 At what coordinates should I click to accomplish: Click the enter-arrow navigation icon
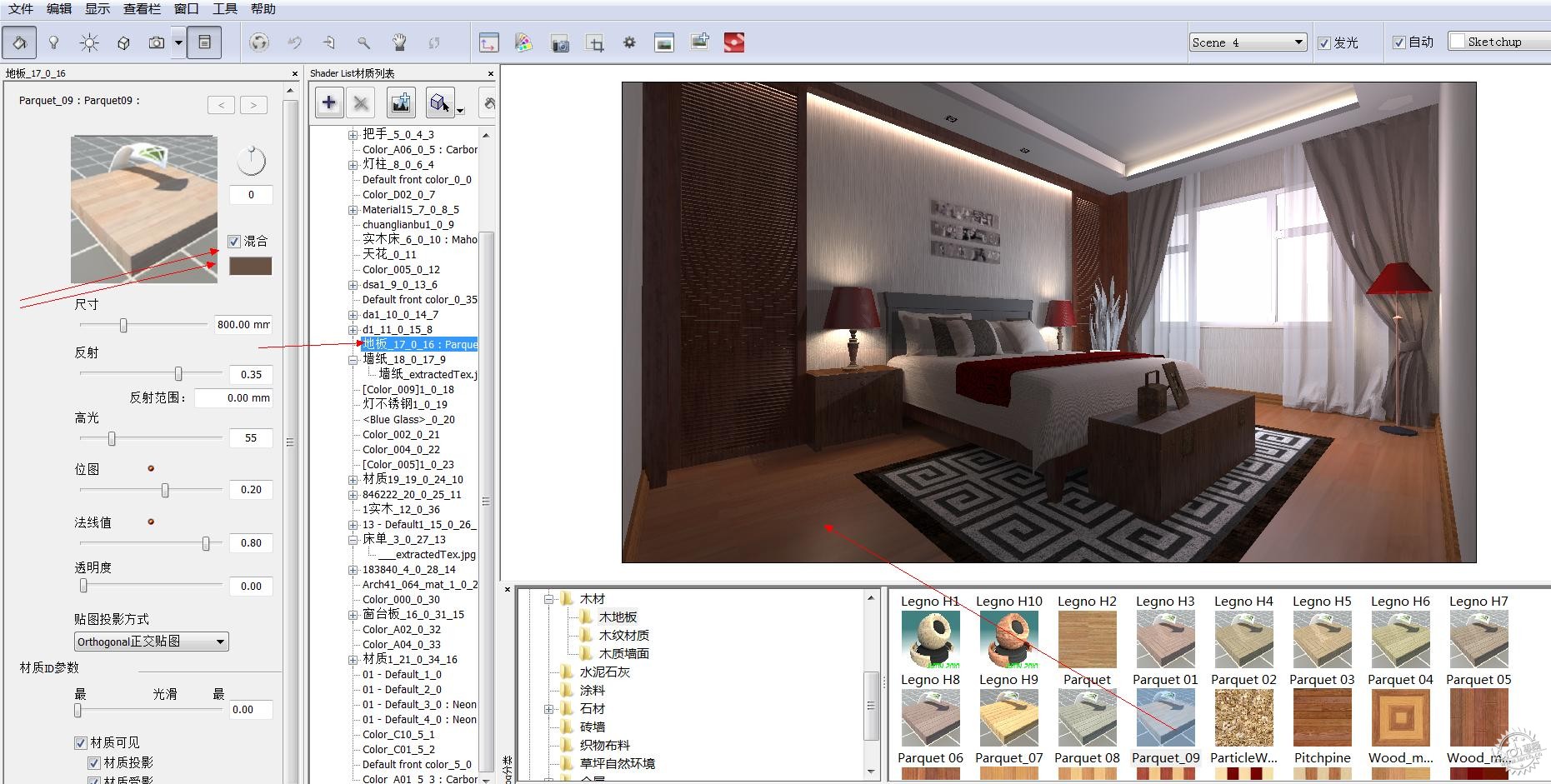click(329, 42)
